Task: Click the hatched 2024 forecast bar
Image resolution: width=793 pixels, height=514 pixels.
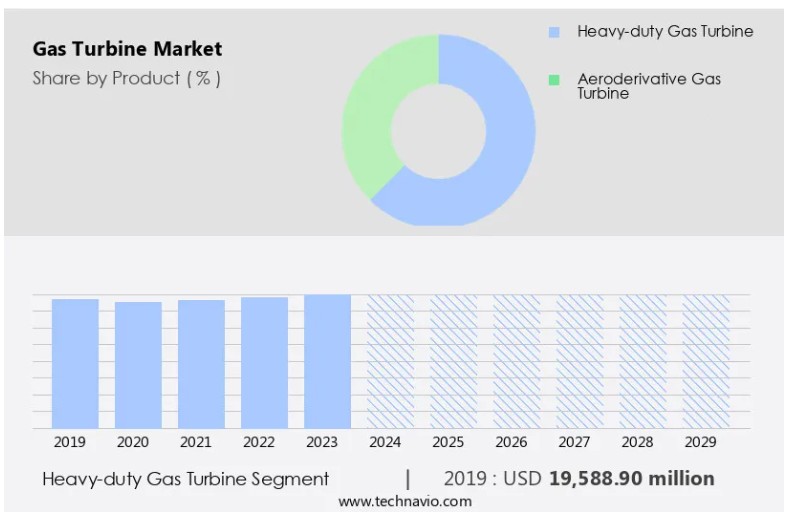Action: coord(390,361)
